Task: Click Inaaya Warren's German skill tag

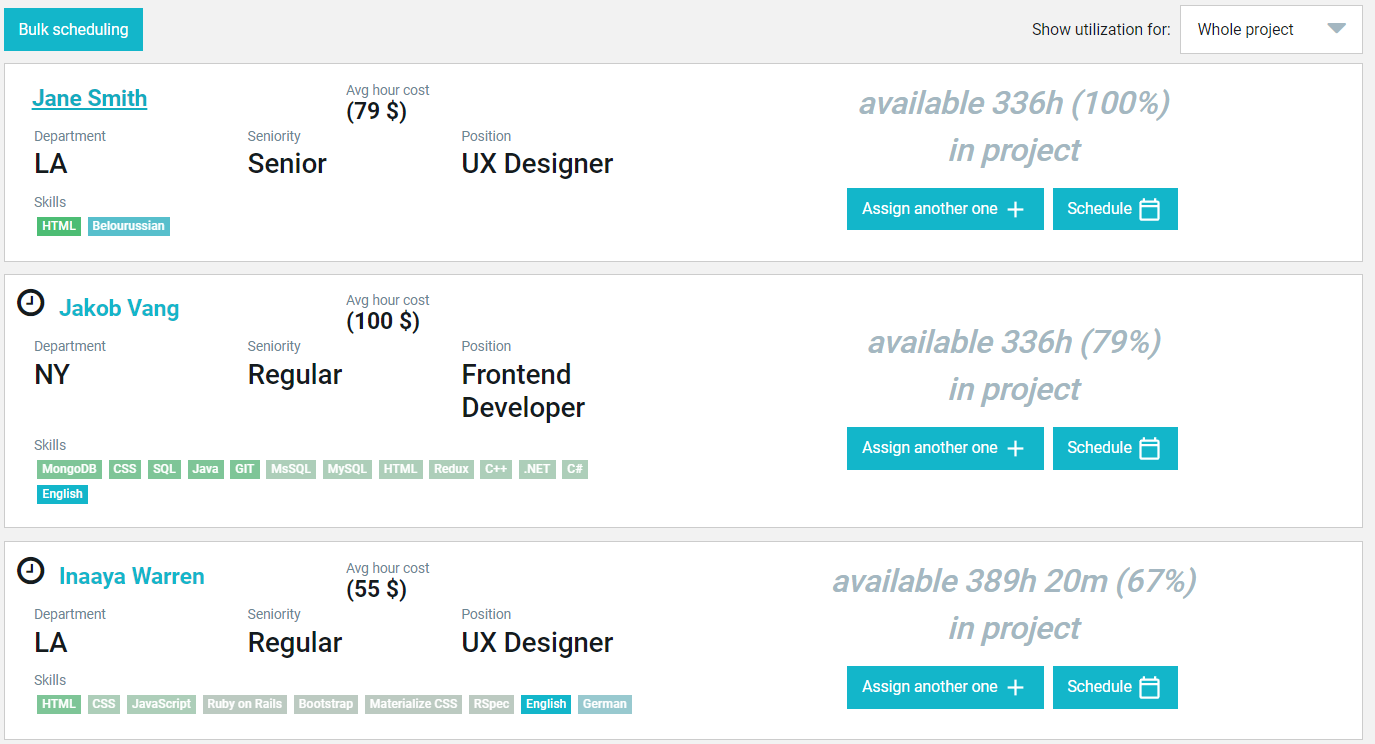Action: pos(605,704)
